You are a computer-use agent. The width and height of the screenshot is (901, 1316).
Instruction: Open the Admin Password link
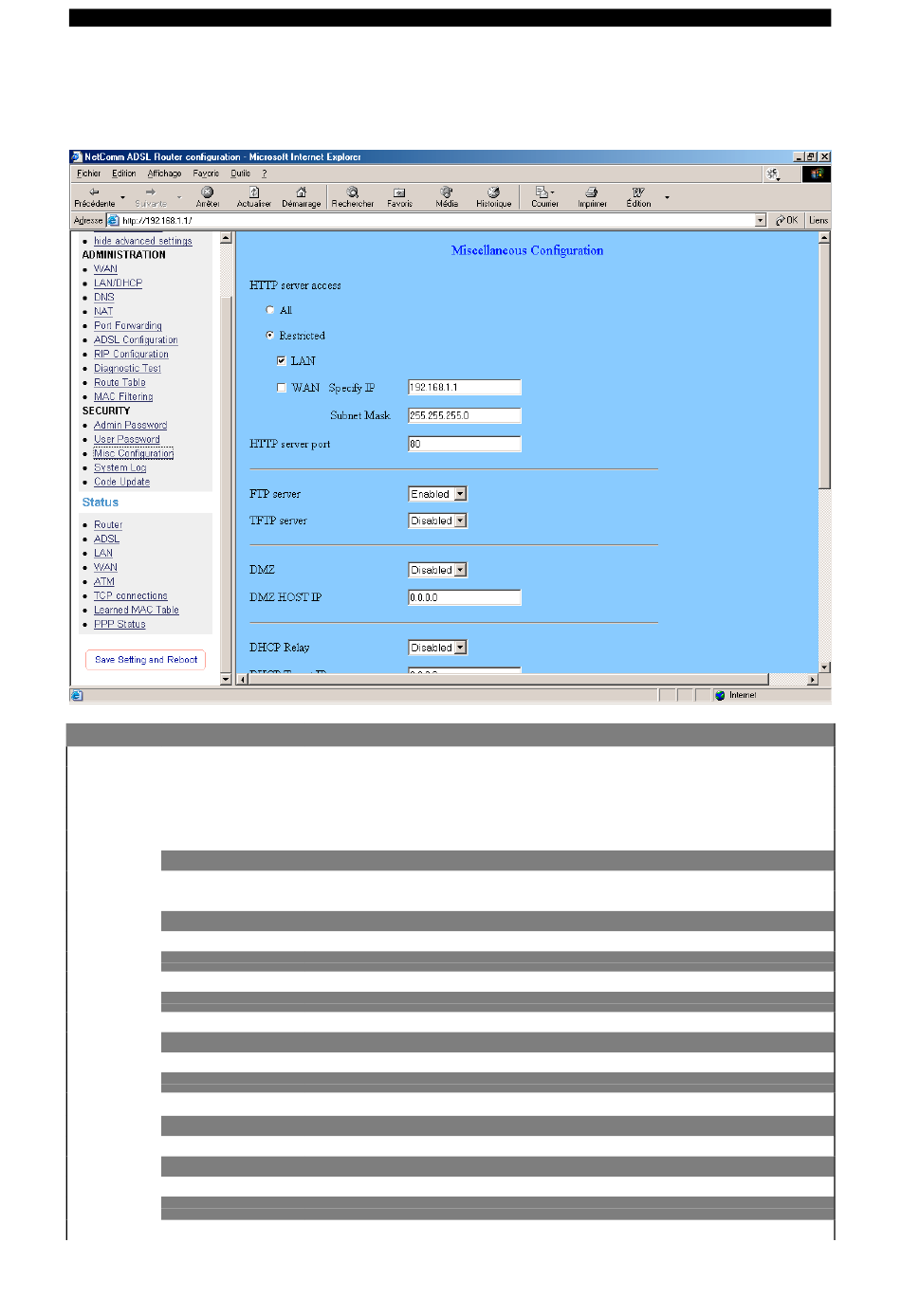tap(131, 426)
